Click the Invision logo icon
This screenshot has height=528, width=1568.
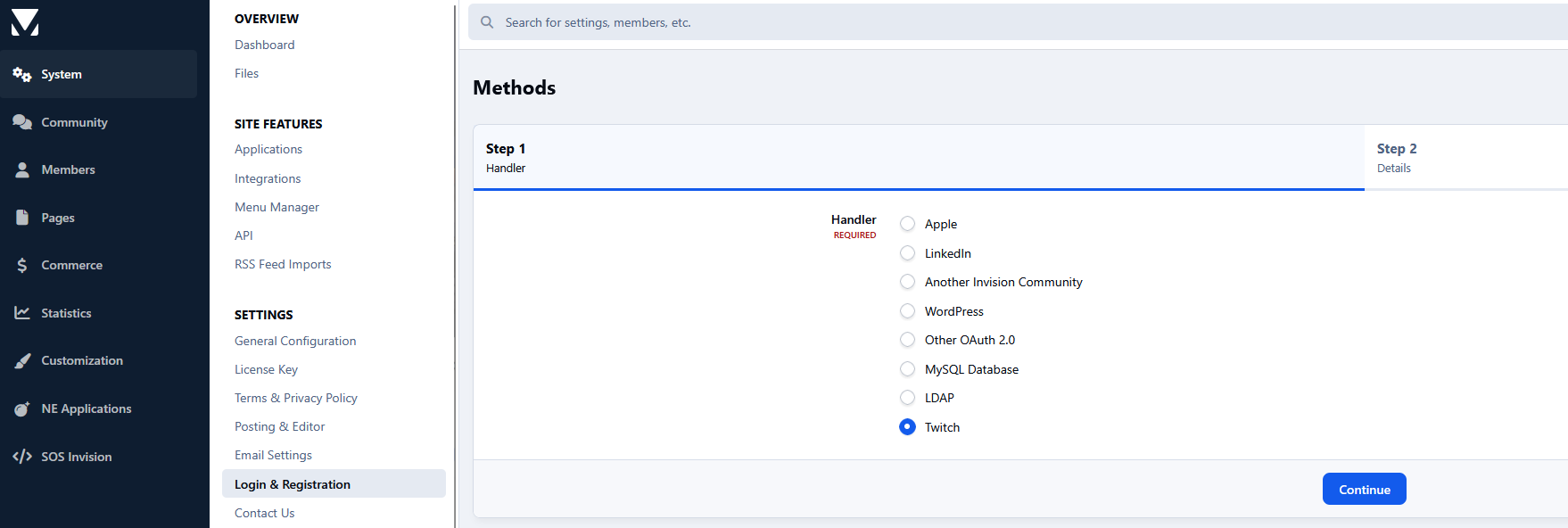pos(25,22)
